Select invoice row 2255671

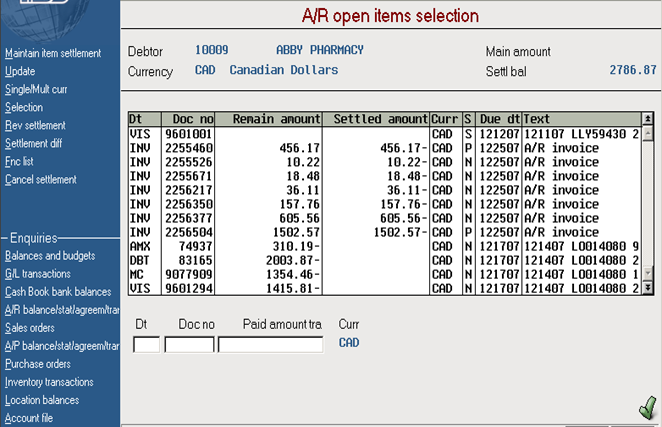[385, 176]
